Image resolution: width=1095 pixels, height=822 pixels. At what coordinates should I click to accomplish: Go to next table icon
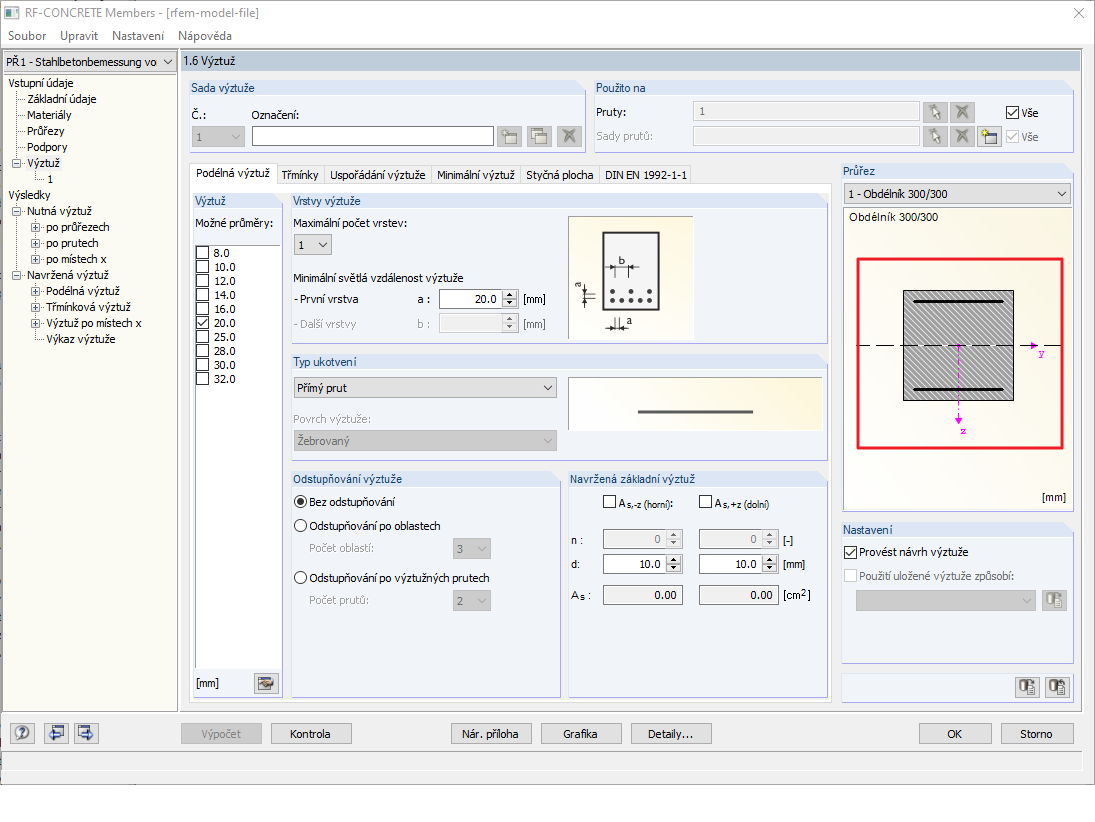click(86, 733)
